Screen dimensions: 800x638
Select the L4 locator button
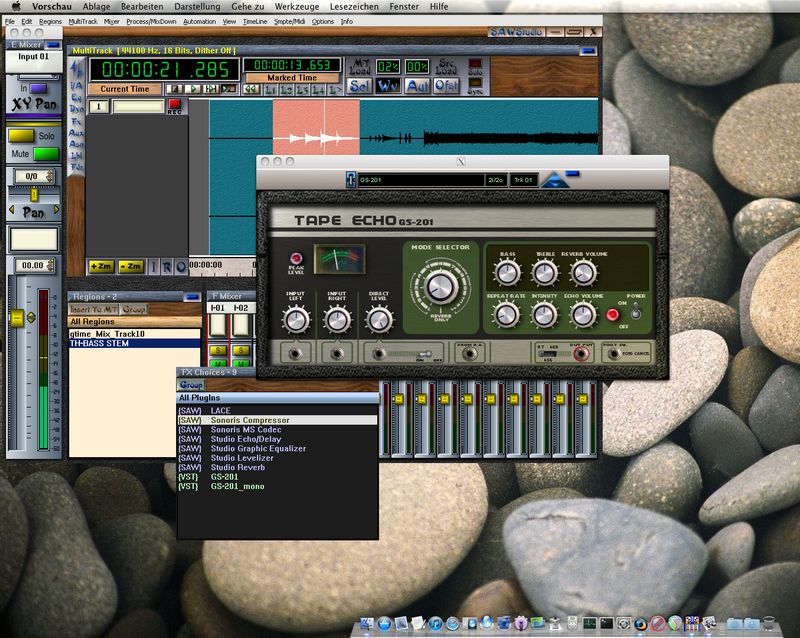(318, 89)
